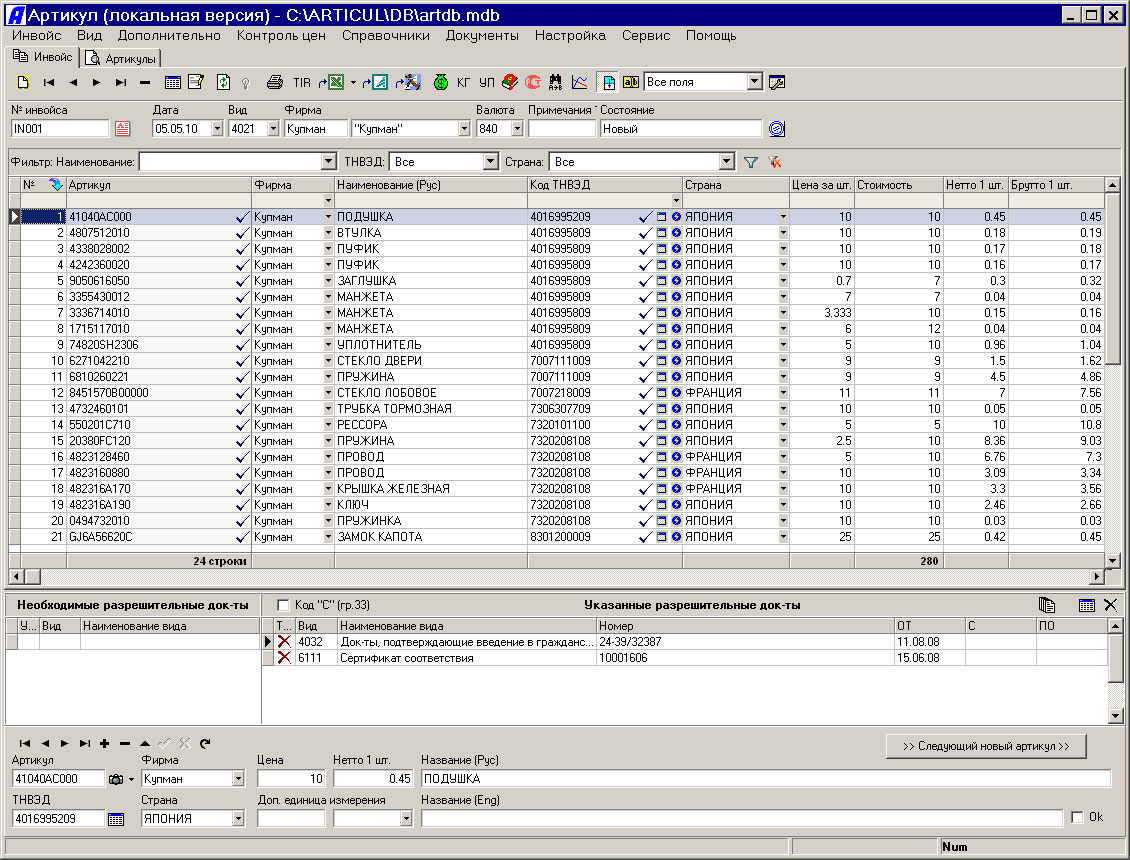Click the camera icon next to Артикул field

click(116, 779)
